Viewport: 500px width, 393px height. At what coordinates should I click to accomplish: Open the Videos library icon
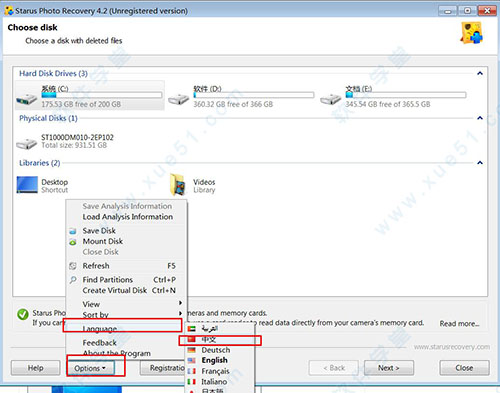(178, 184)
